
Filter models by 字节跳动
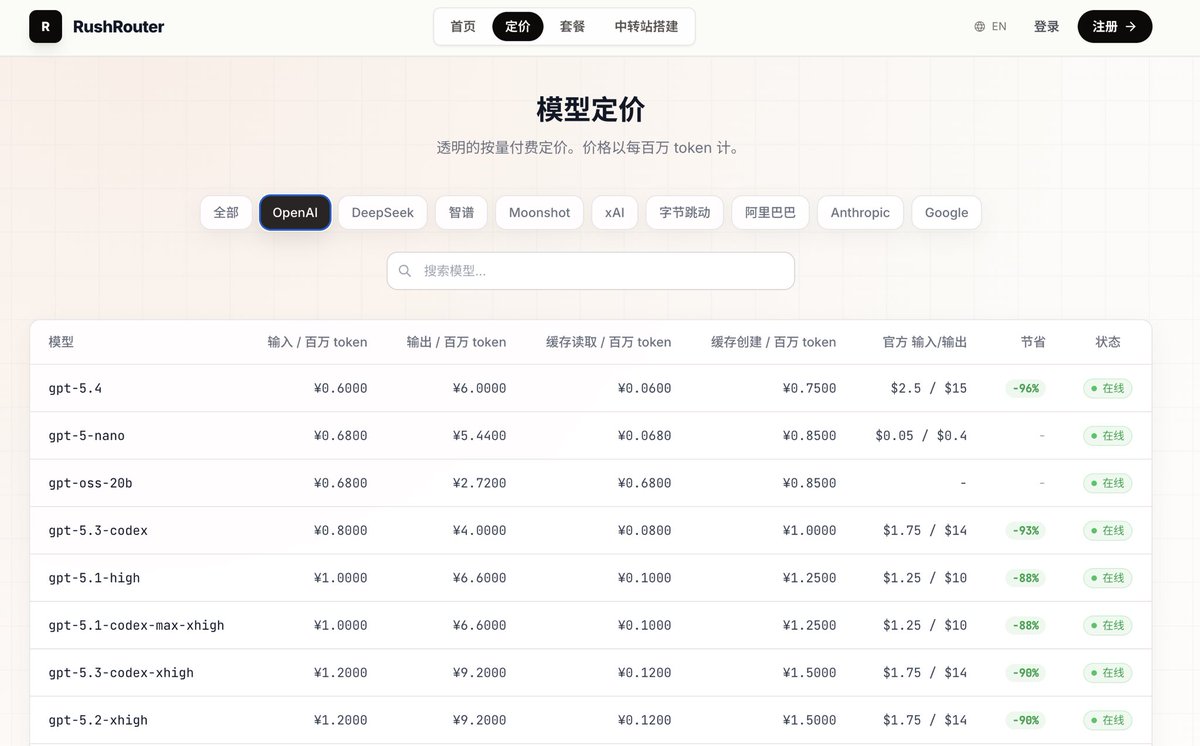coord(685,213)
